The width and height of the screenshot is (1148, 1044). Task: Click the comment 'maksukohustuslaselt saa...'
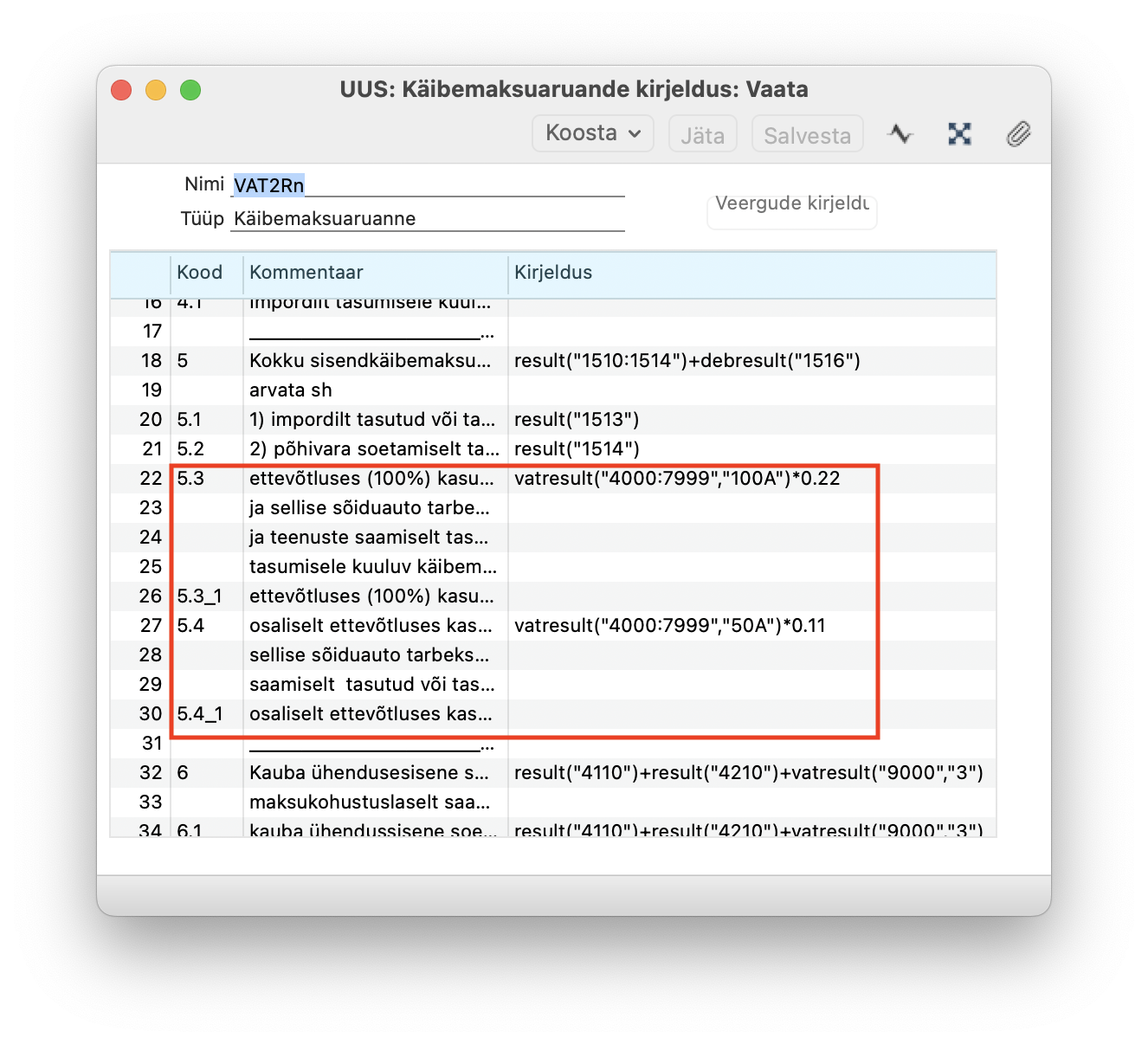(x=370, y=802)
